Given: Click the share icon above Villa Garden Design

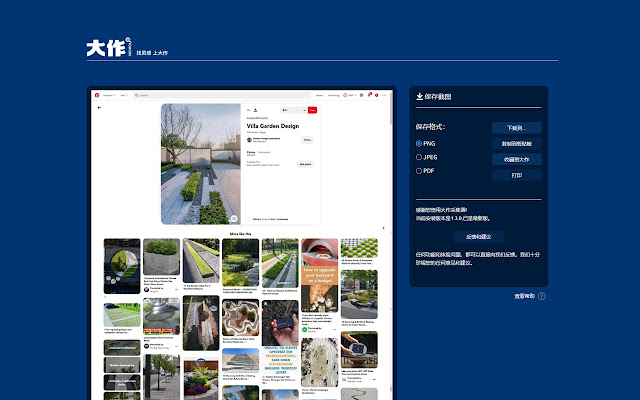Looking at the screenshot, I should click(x=255, y=109).
